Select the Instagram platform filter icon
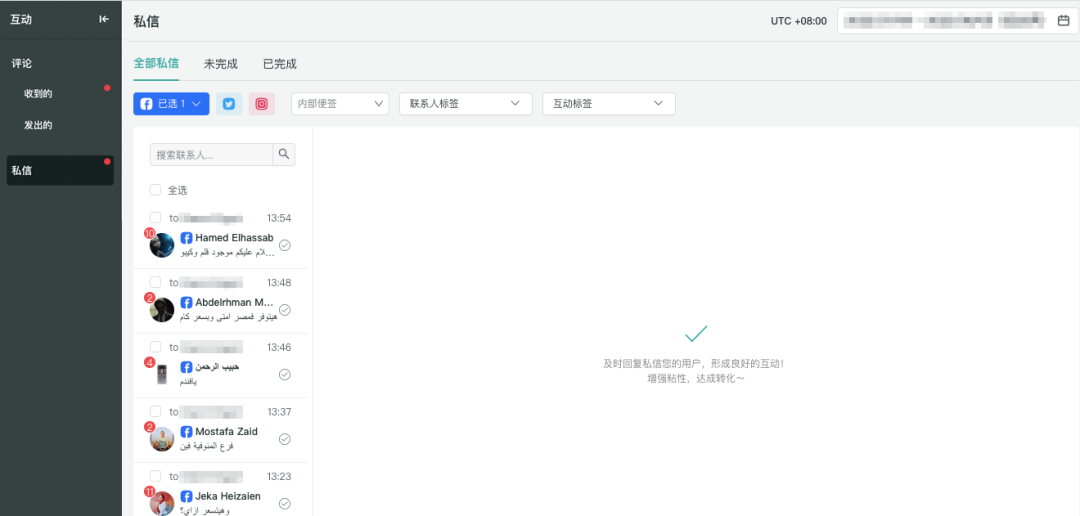 (x=261, y=104)
